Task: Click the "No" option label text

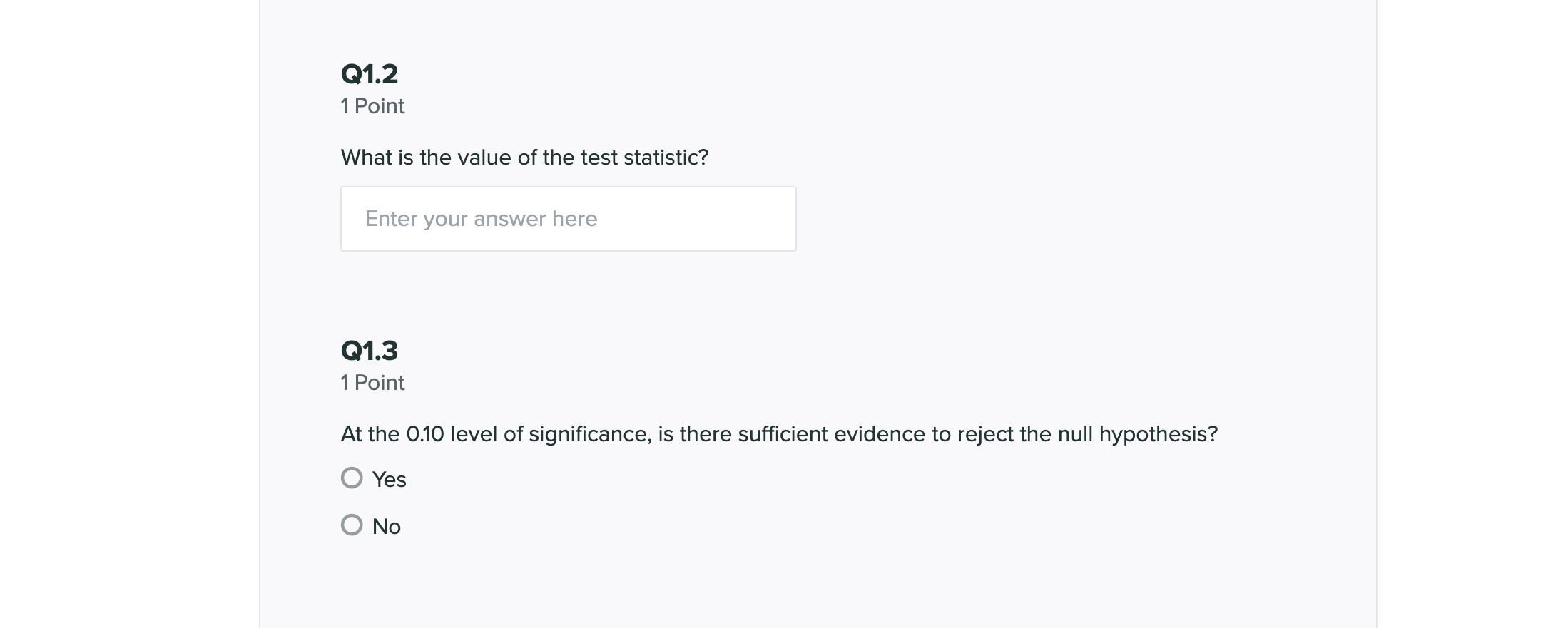Action: 387,527
